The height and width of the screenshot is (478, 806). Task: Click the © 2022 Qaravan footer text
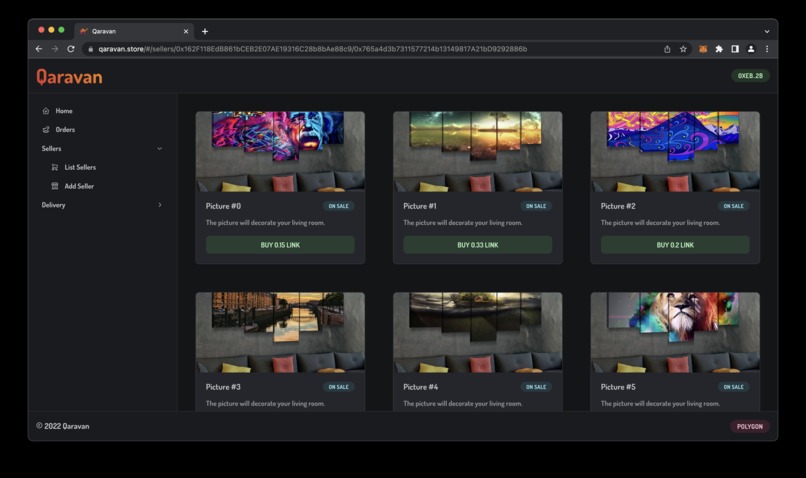pyautogui.click(x=63, y=426)
